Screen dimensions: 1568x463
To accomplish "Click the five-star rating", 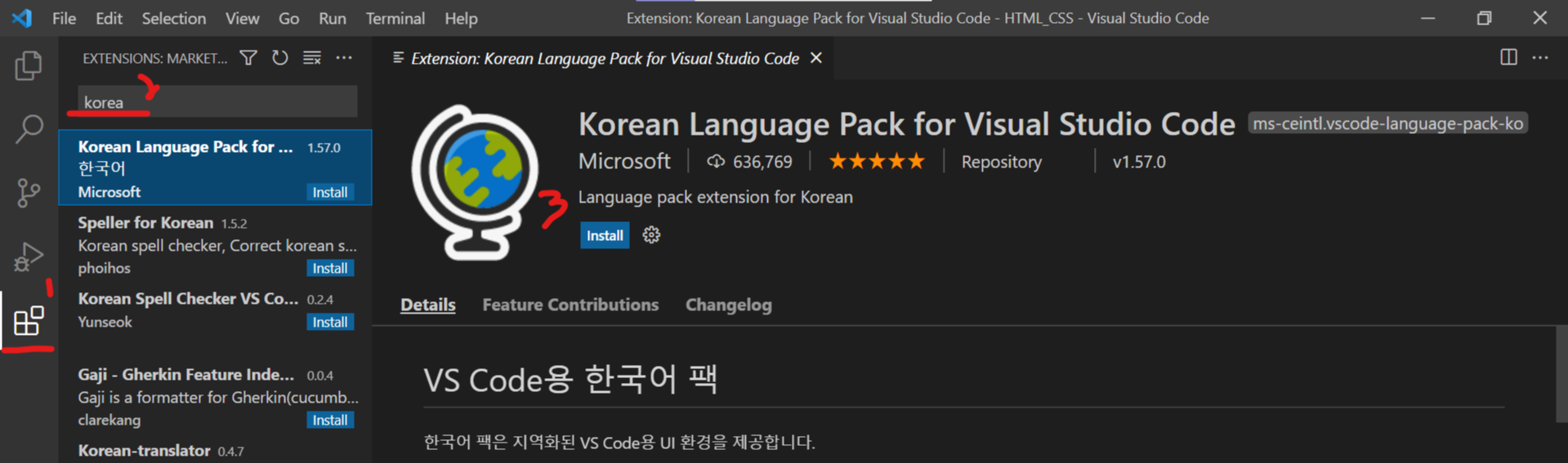I will (877, 162).
